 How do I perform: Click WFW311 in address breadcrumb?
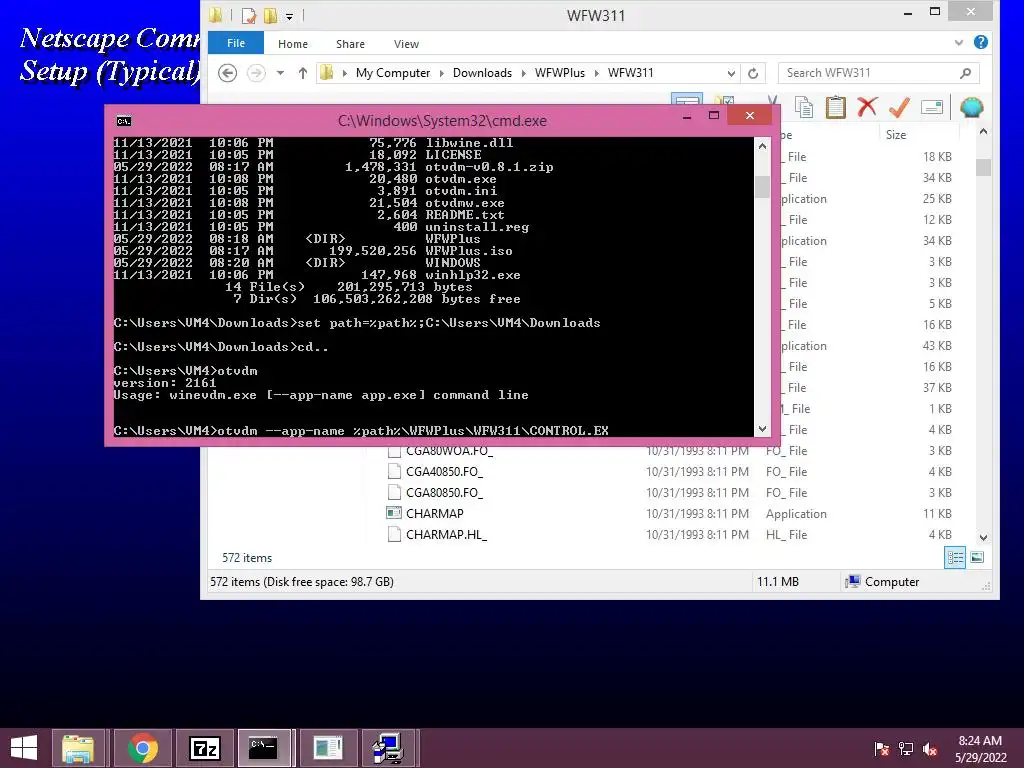630,73
